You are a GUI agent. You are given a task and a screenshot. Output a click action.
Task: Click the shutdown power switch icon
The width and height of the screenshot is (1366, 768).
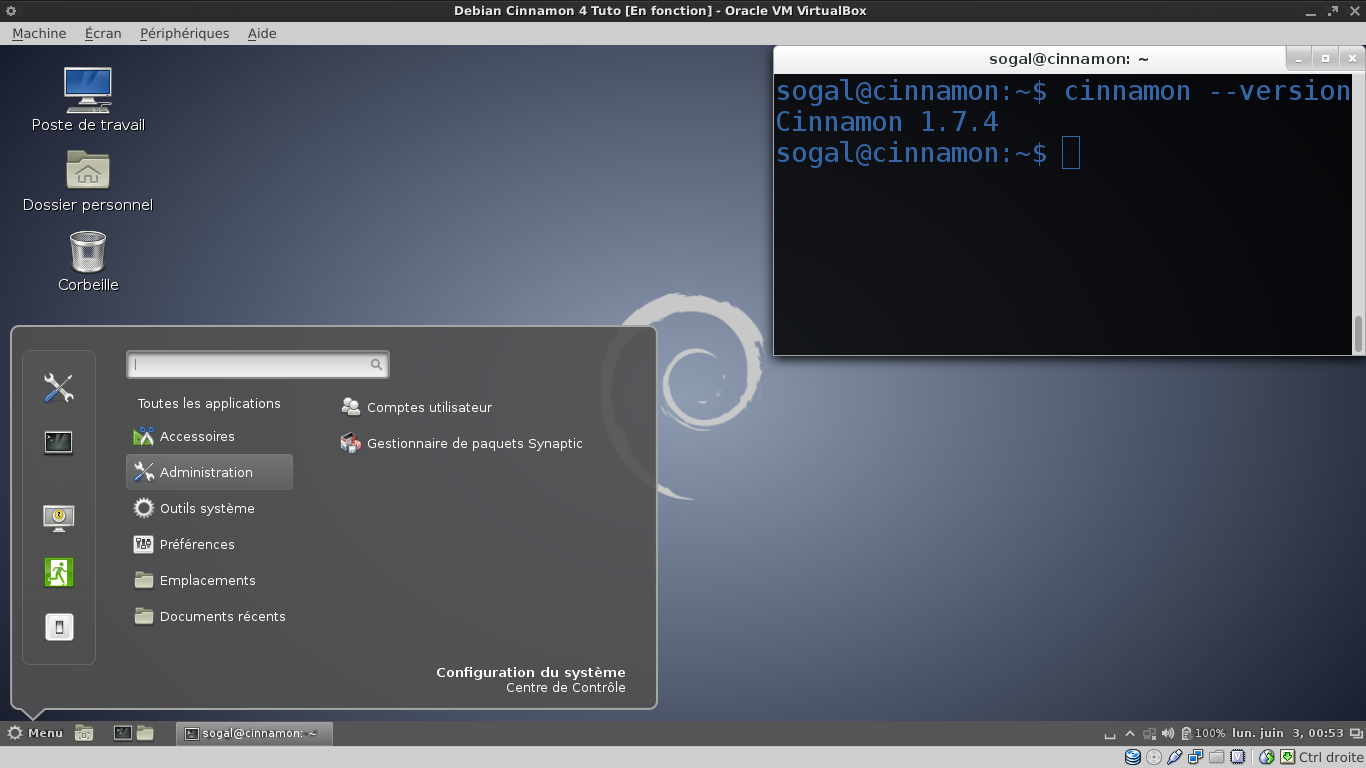[x=59, y=627]
